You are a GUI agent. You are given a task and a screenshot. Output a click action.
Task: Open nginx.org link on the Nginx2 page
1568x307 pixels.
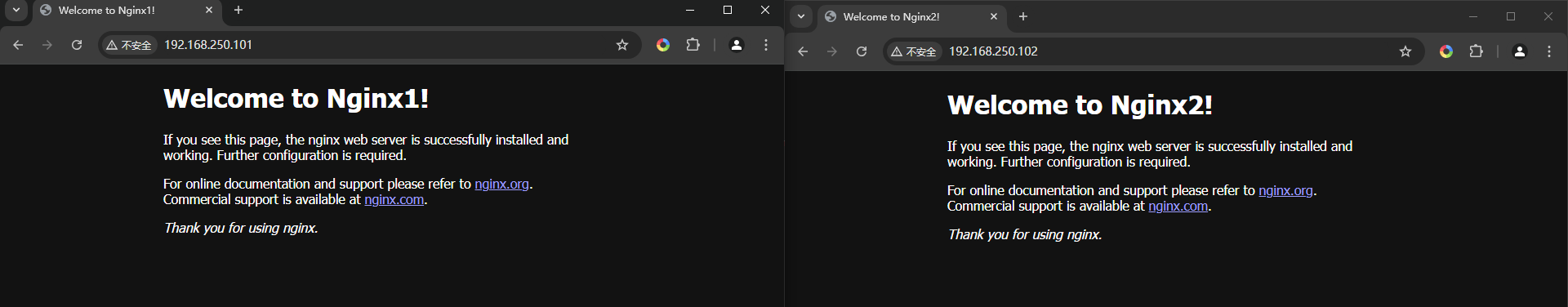pyautogui.click(x=1285, y=191)
